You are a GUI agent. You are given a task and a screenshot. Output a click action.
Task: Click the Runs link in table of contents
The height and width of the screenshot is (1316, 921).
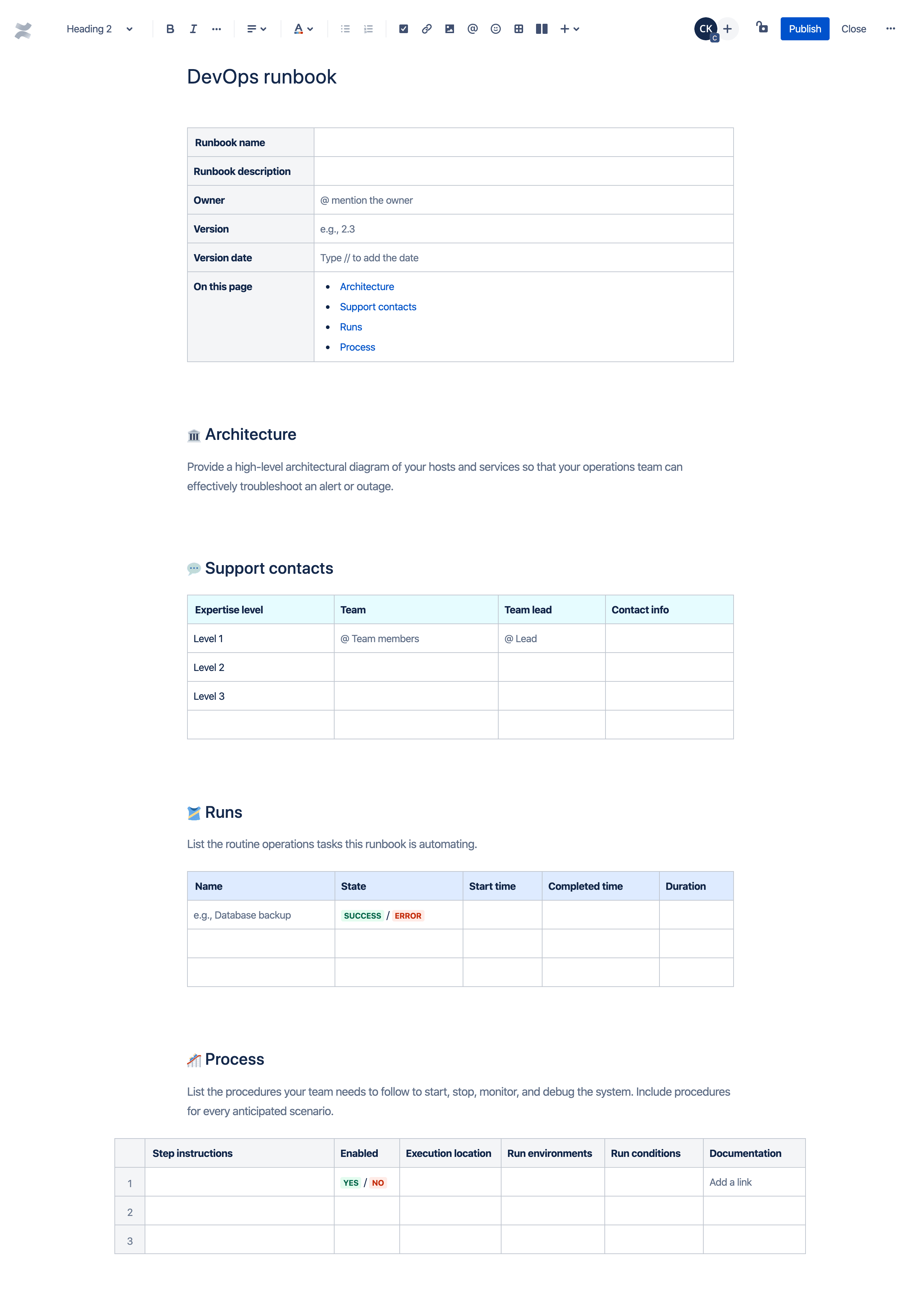(x=351, y=326)
